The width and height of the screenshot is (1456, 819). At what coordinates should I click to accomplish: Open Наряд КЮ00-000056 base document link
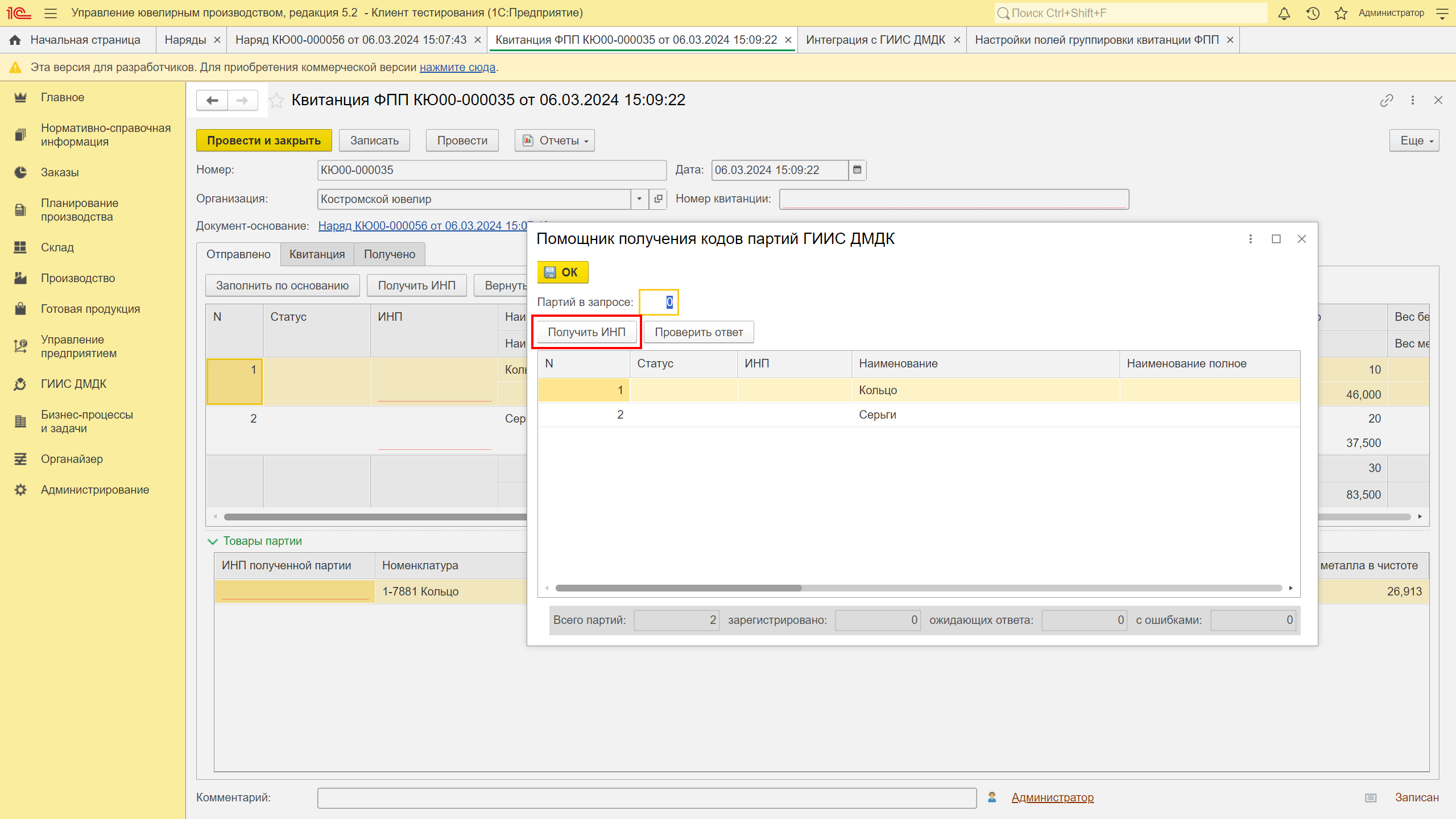point(423,226)
